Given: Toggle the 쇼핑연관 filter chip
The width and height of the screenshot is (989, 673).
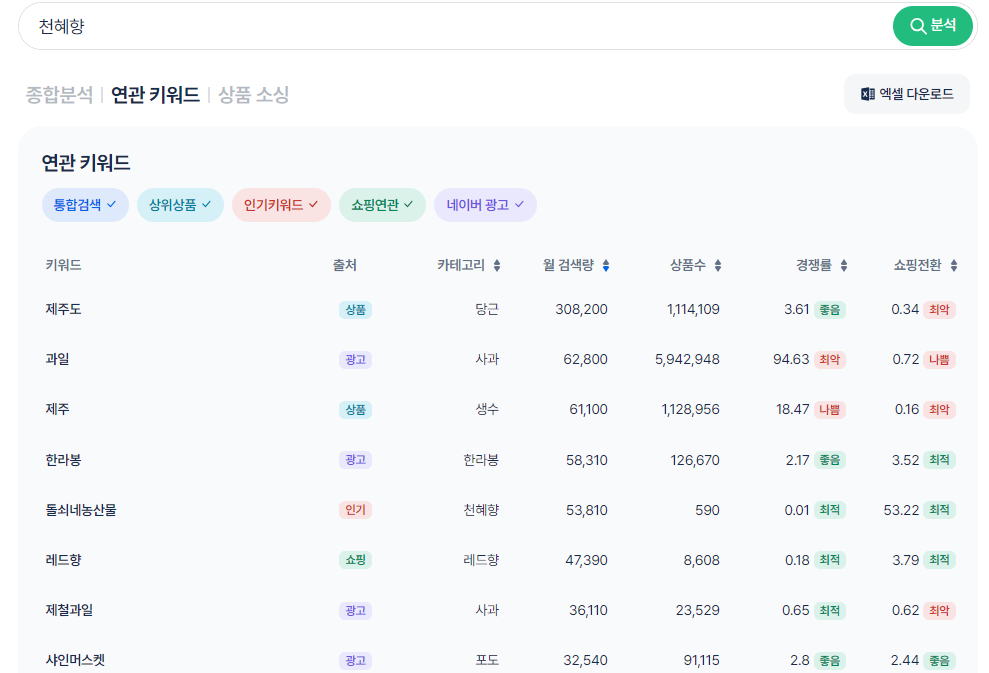Looking at the screenshot, I should 382,205.
